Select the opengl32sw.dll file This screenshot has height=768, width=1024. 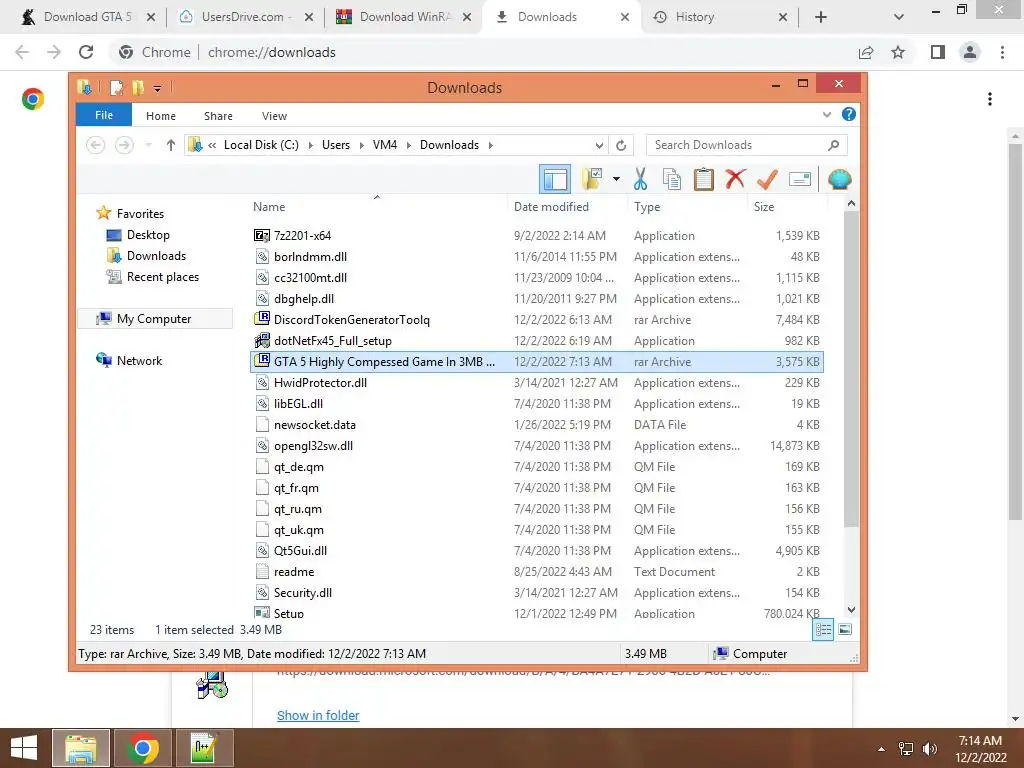(x=536, y=445)
